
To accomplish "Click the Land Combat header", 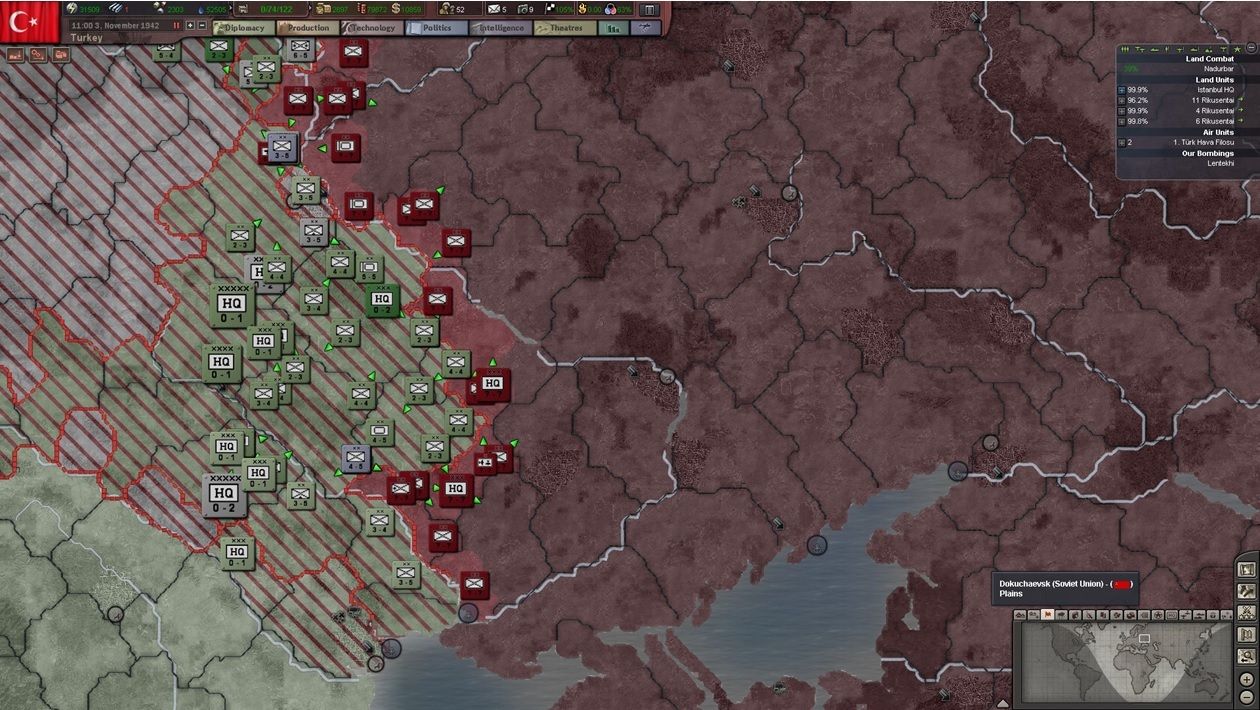I will click(x=1210, y=58).
